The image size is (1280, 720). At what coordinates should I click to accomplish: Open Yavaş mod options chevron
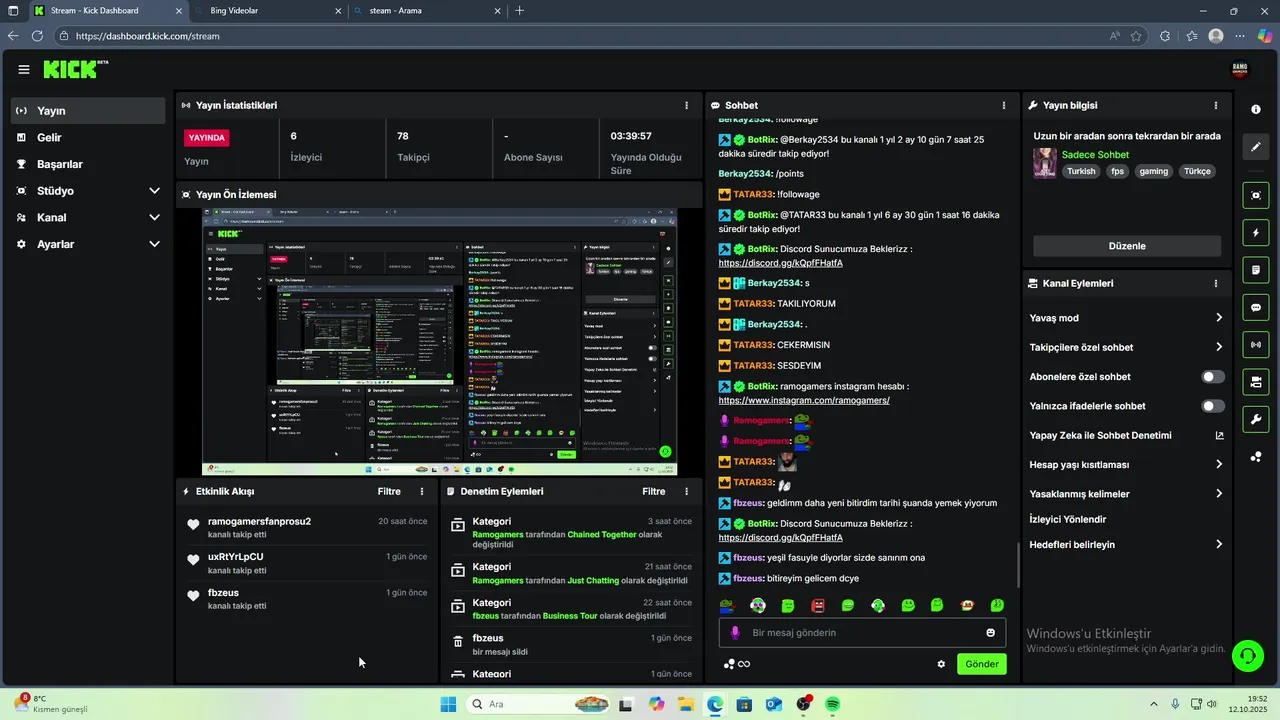[x=1219, y=318]
